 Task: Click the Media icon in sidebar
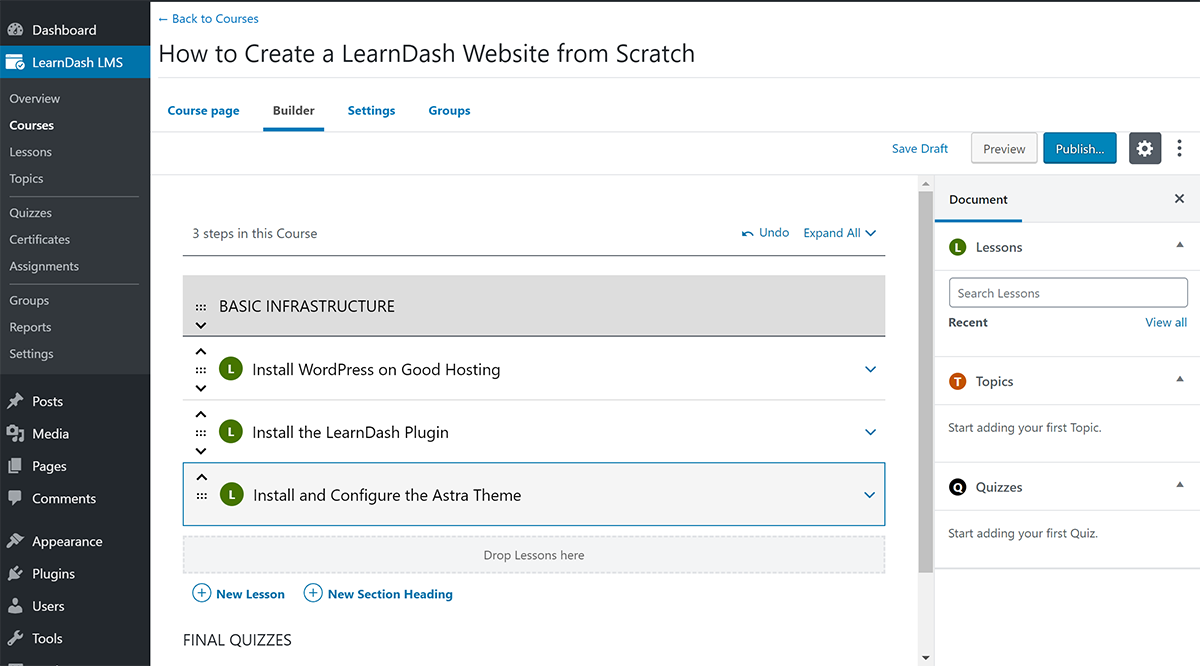(x=16, y=433)
